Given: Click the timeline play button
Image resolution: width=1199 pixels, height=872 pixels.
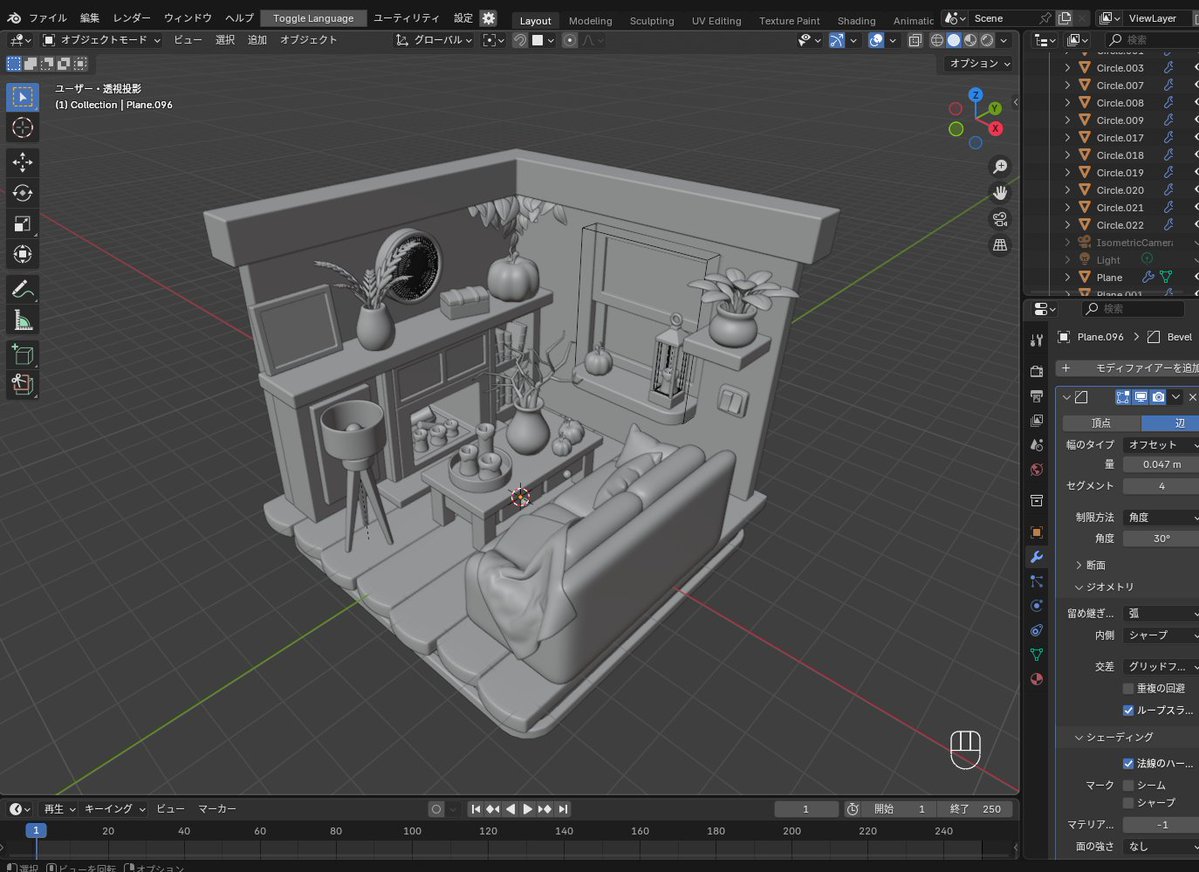Looking at the screenshot, I should tap(527, 809).
